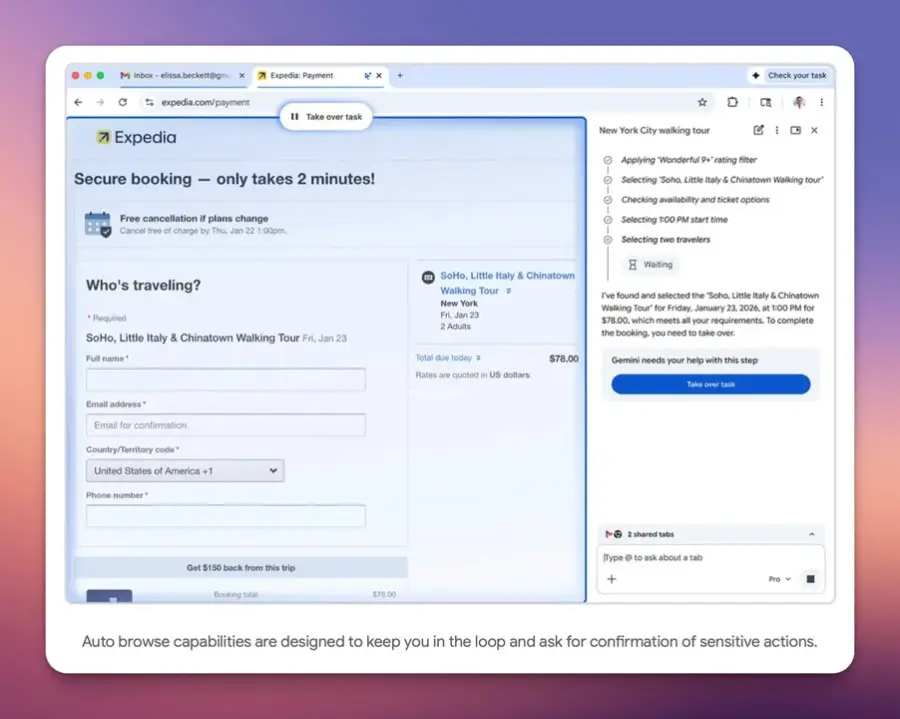900x719 pixels.
Task: Click the tab search icon in toolbar
Action: click(x=766, y=102)
